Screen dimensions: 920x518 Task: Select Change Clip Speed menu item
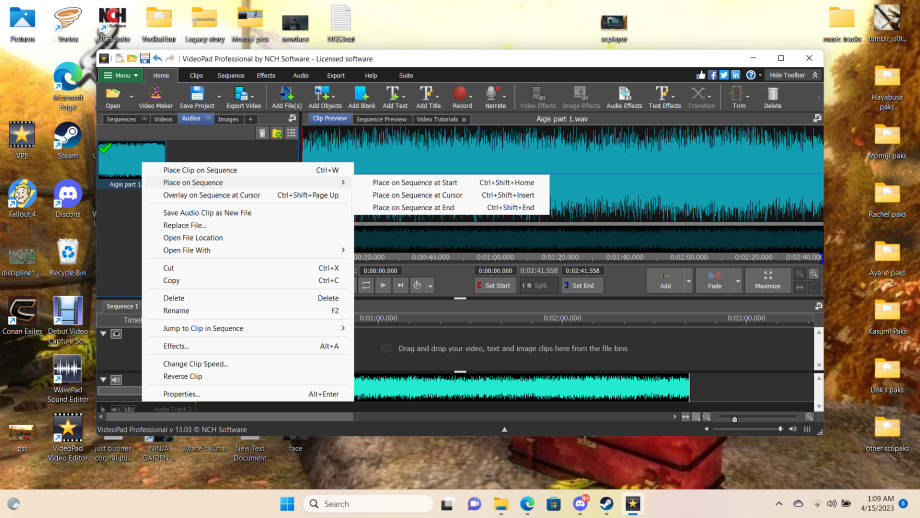248,364
